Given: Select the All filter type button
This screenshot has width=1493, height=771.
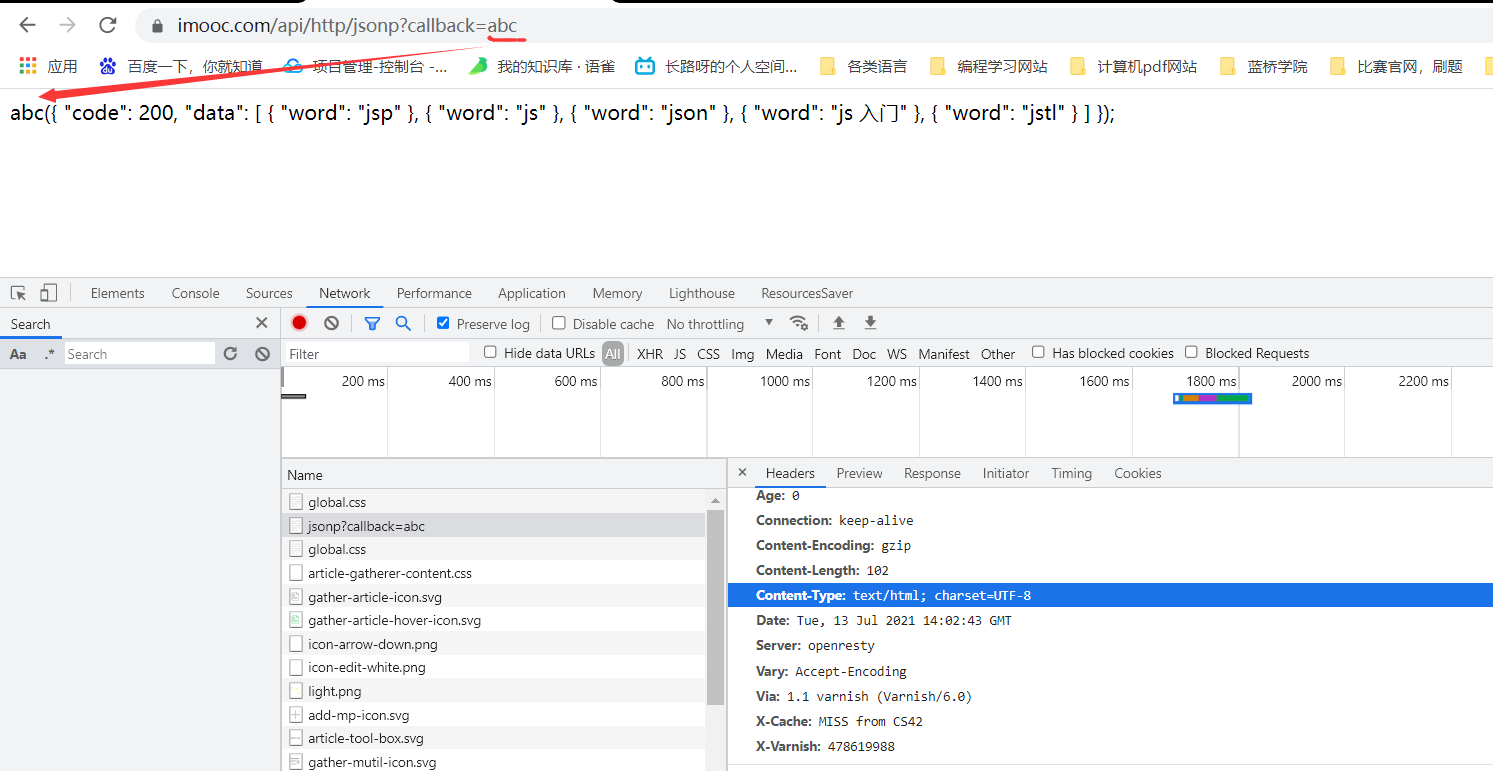Looking at the screenshot, I should pos(613,354).
